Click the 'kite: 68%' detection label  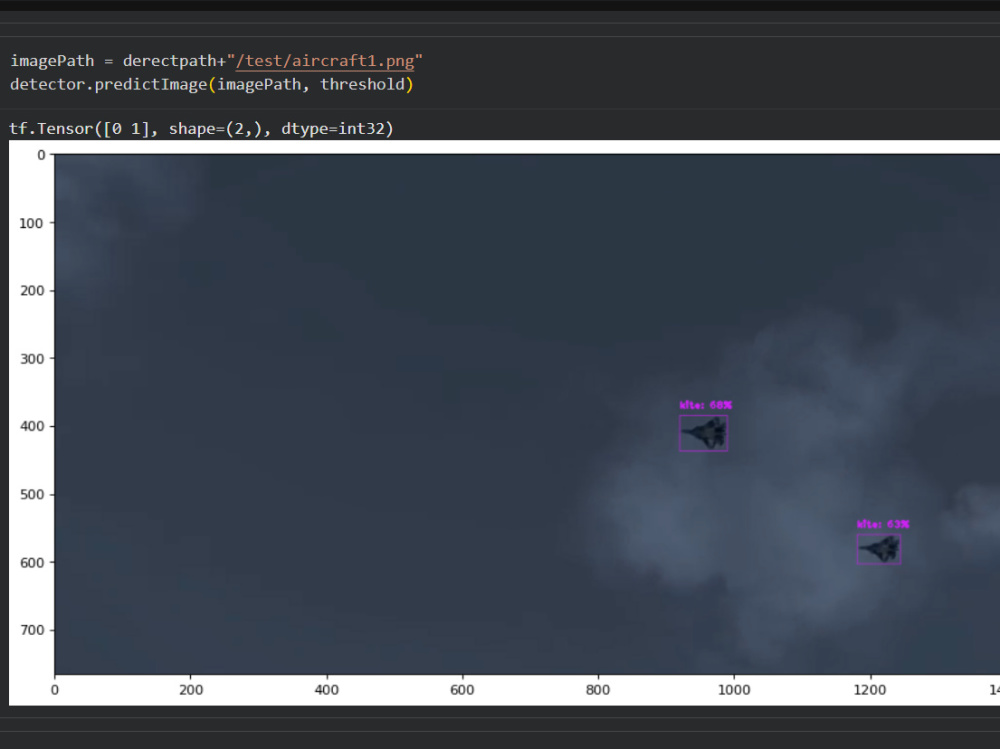coord(705,405)
